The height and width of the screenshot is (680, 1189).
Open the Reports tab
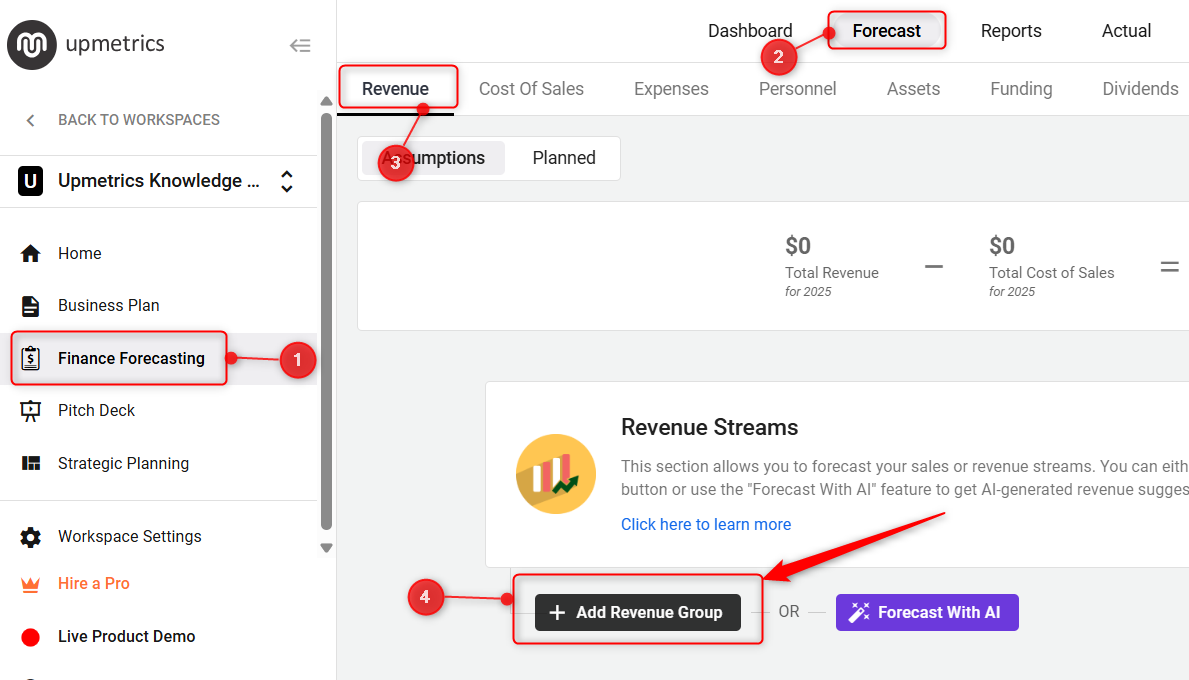(x=1011, y=30)
